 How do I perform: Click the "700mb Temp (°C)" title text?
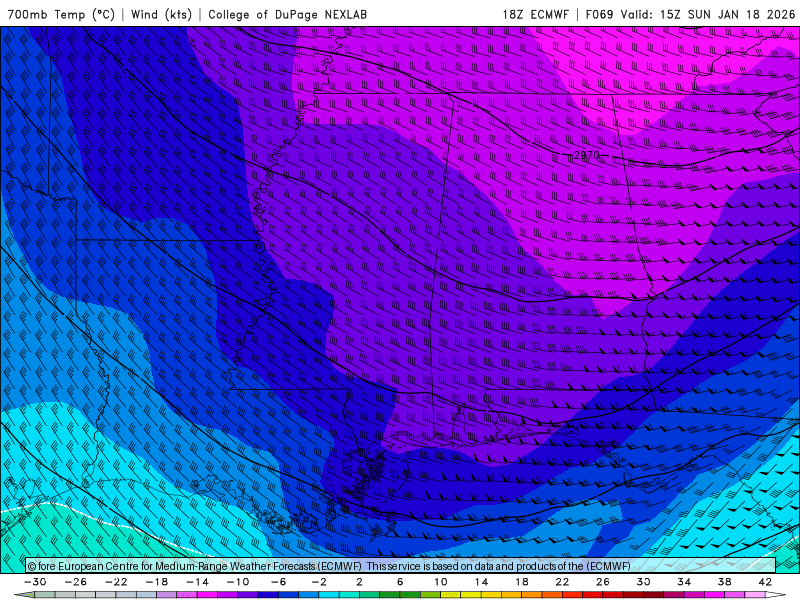pyautogui.click(x=61, y=14)
